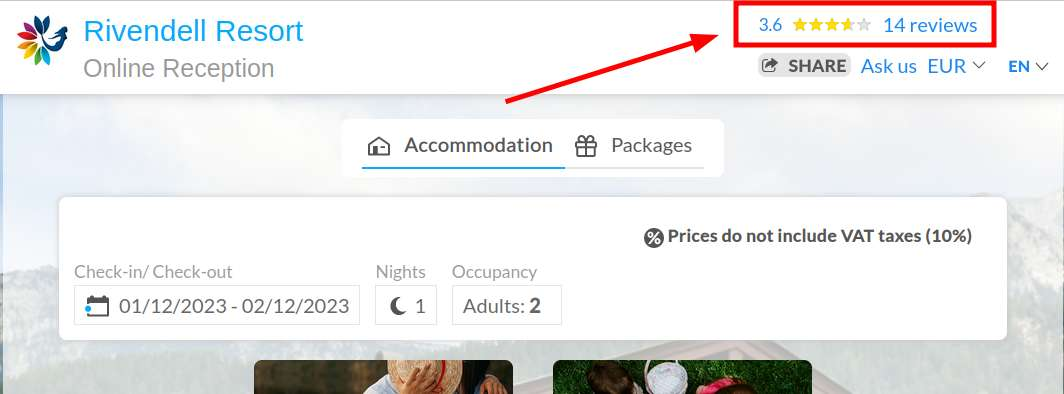Image resolution: width=1064 pixels, height=394 pixels.
Task: Open the Ask us link
Action: coord(889,66)
